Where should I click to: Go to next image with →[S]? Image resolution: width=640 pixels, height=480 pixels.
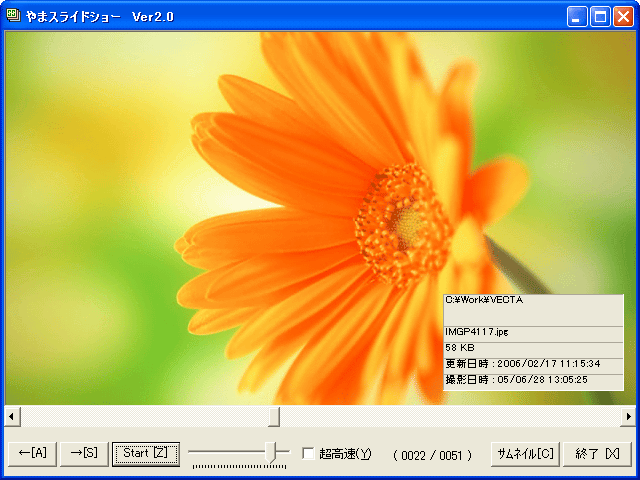point(84,453)
